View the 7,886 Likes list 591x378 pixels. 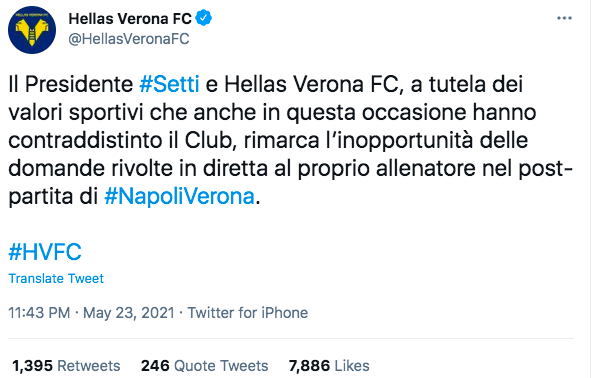(329, 366)
